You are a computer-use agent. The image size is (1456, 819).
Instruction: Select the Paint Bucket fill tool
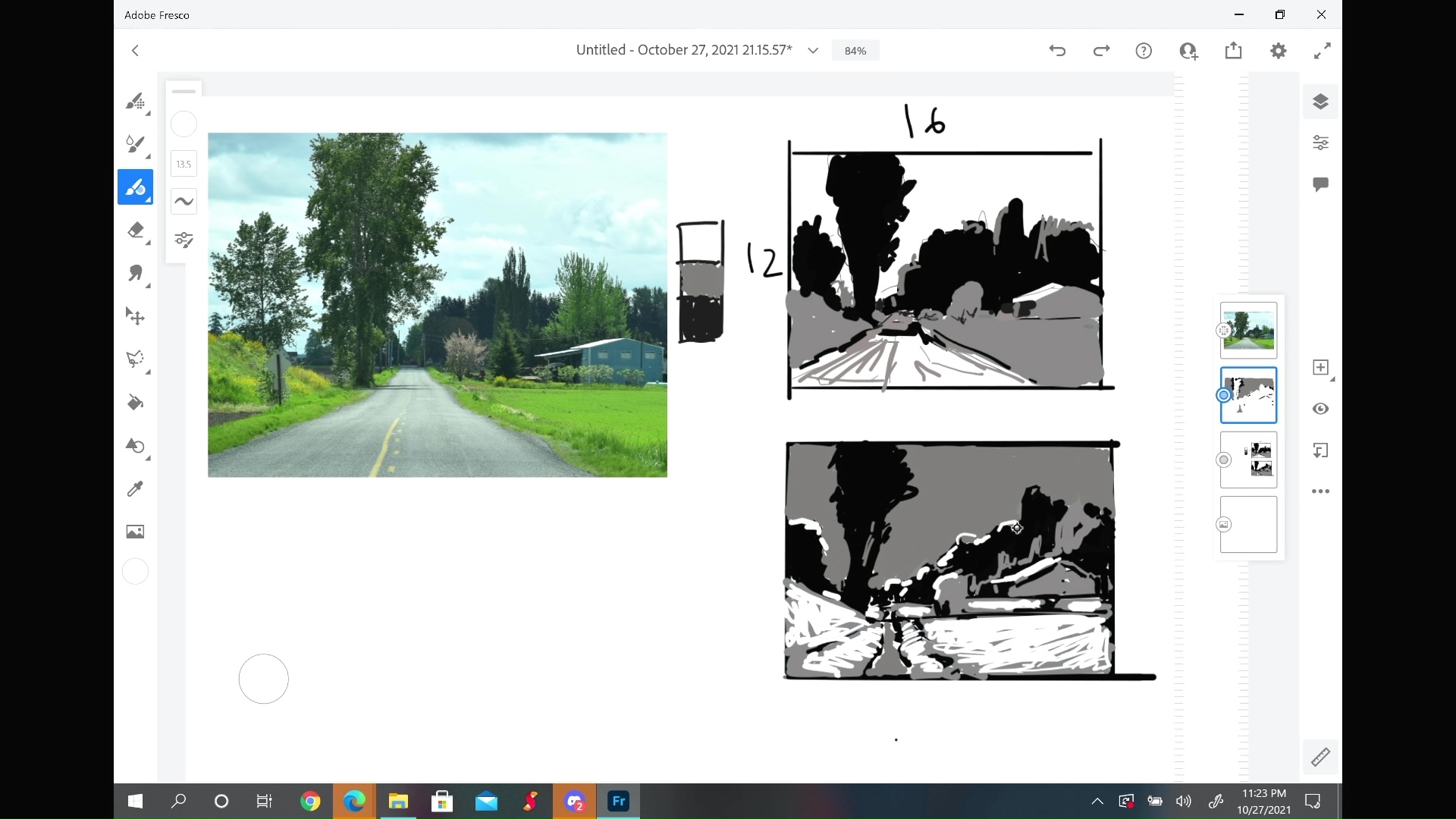coord(135,403)
